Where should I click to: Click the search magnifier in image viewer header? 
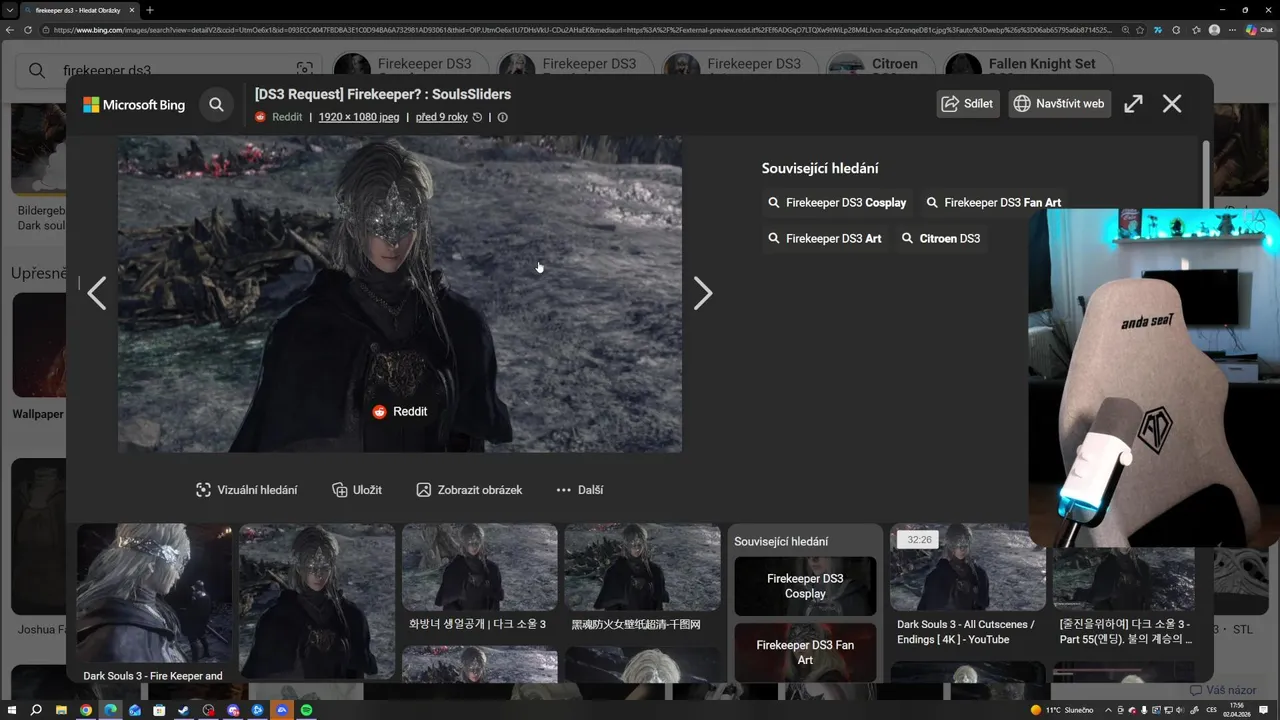[216, 104]
